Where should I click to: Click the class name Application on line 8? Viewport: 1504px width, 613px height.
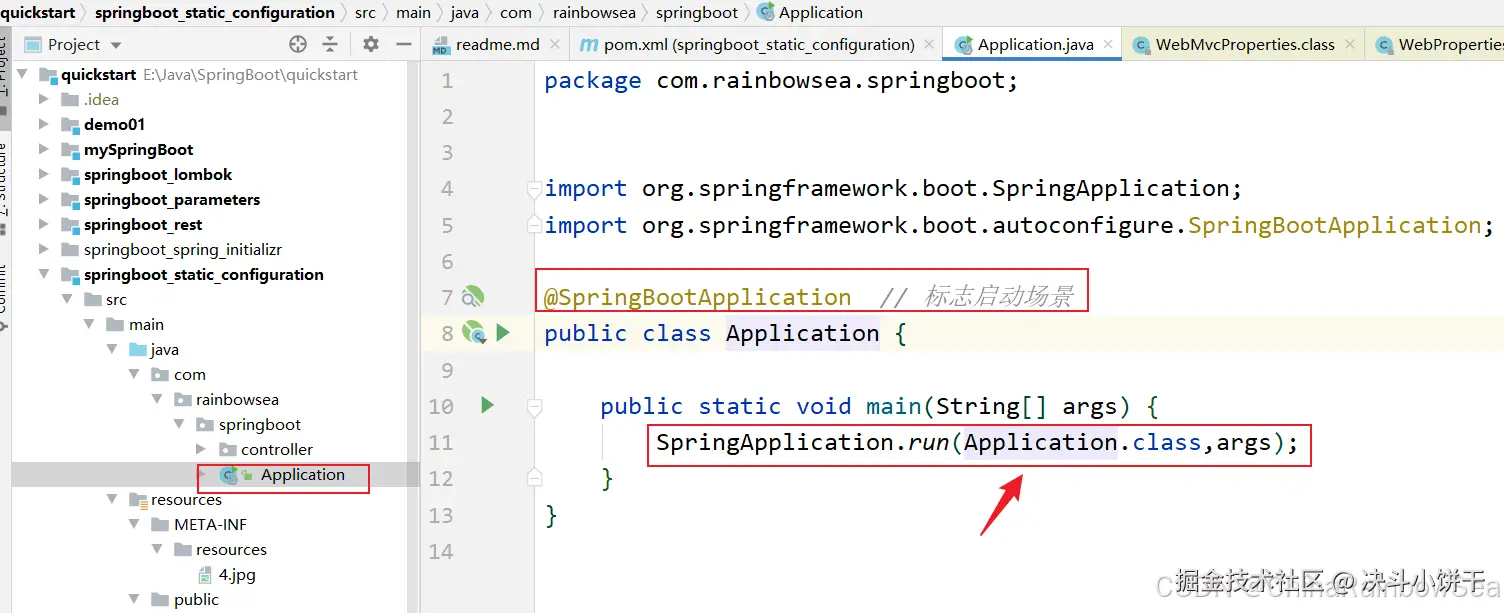[802, 333]
